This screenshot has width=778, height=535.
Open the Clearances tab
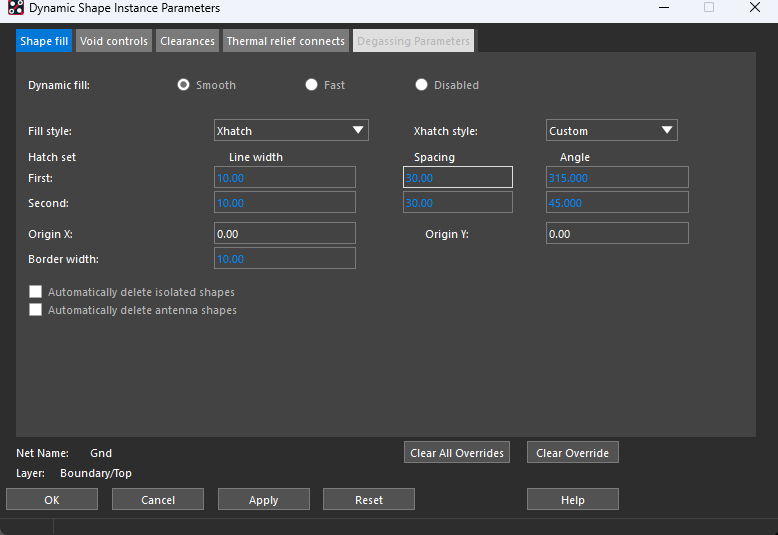pos(187,41)
